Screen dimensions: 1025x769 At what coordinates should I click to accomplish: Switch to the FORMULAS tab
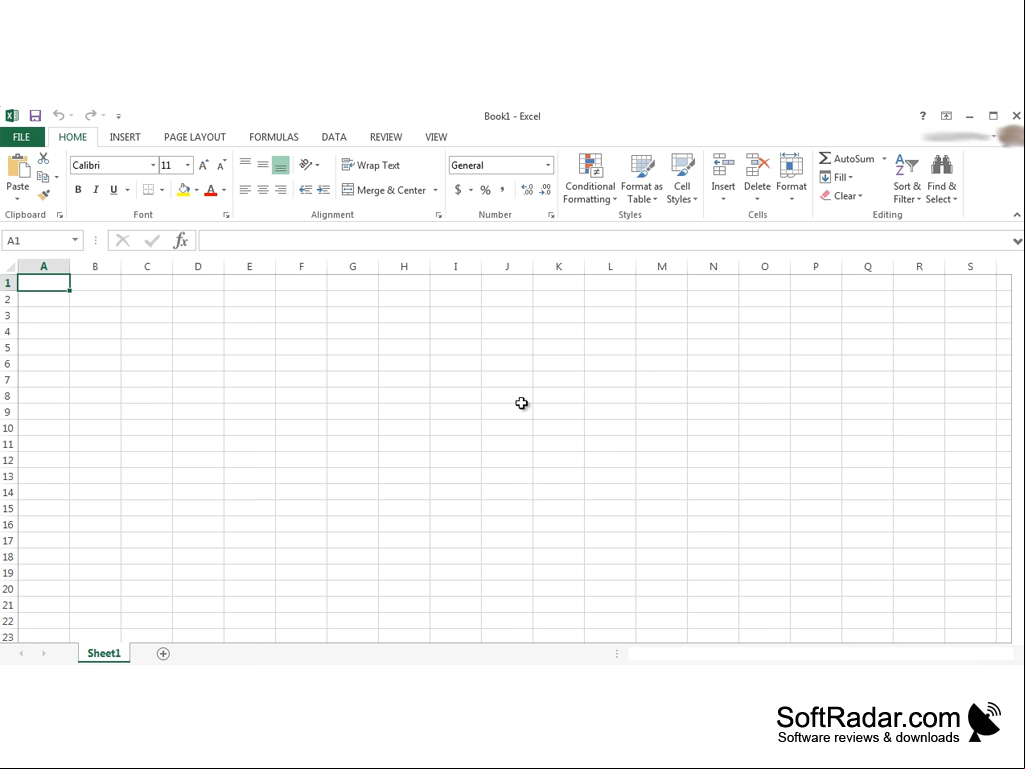click(274, 137)
